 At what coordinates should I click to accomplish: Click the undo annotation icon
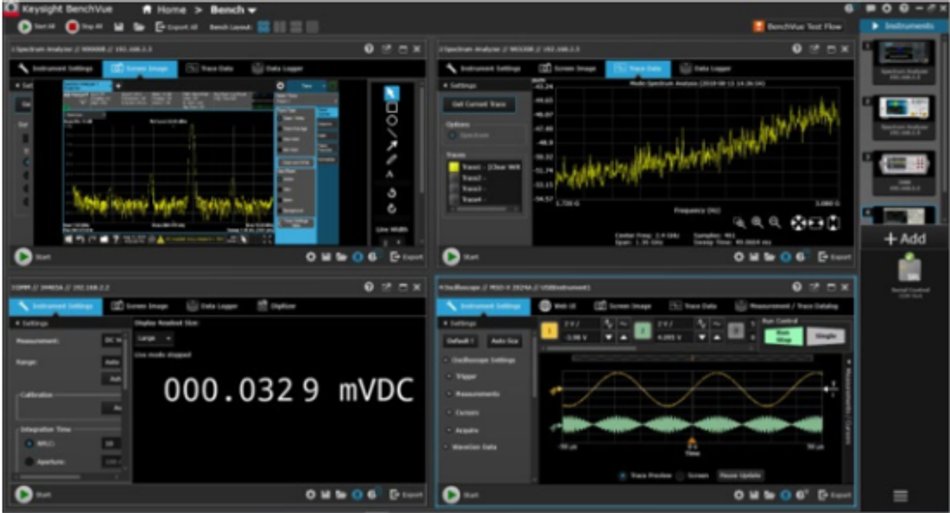391,193
